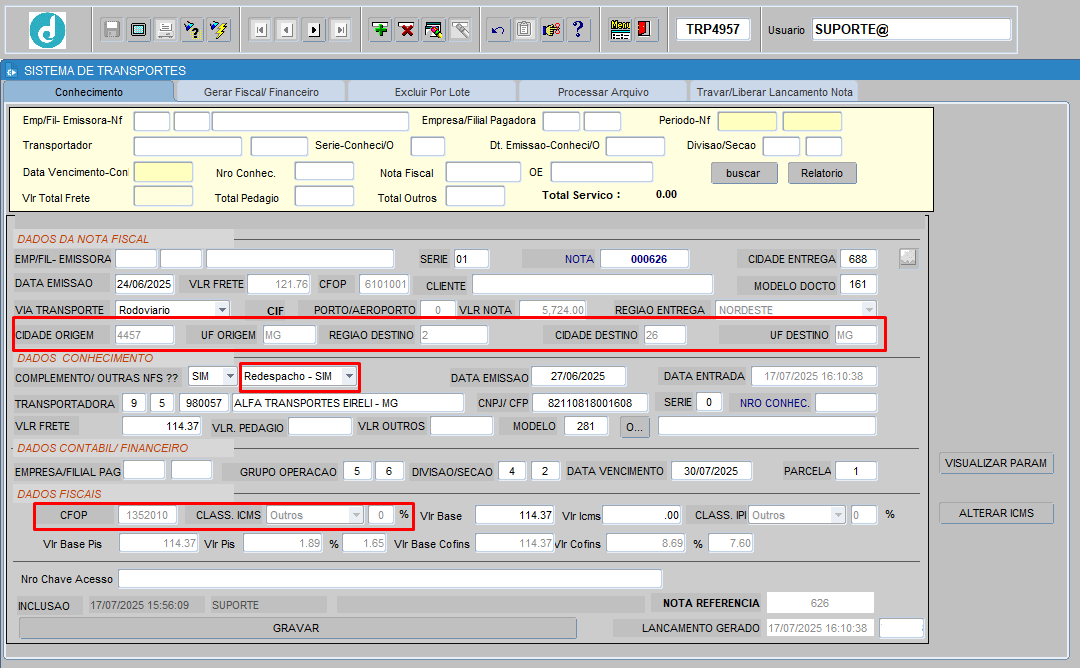The height and width of the screenshot is (668, 1080).
Task: Switch to the Processar Arquivo tab
Action: coord(603,91)
